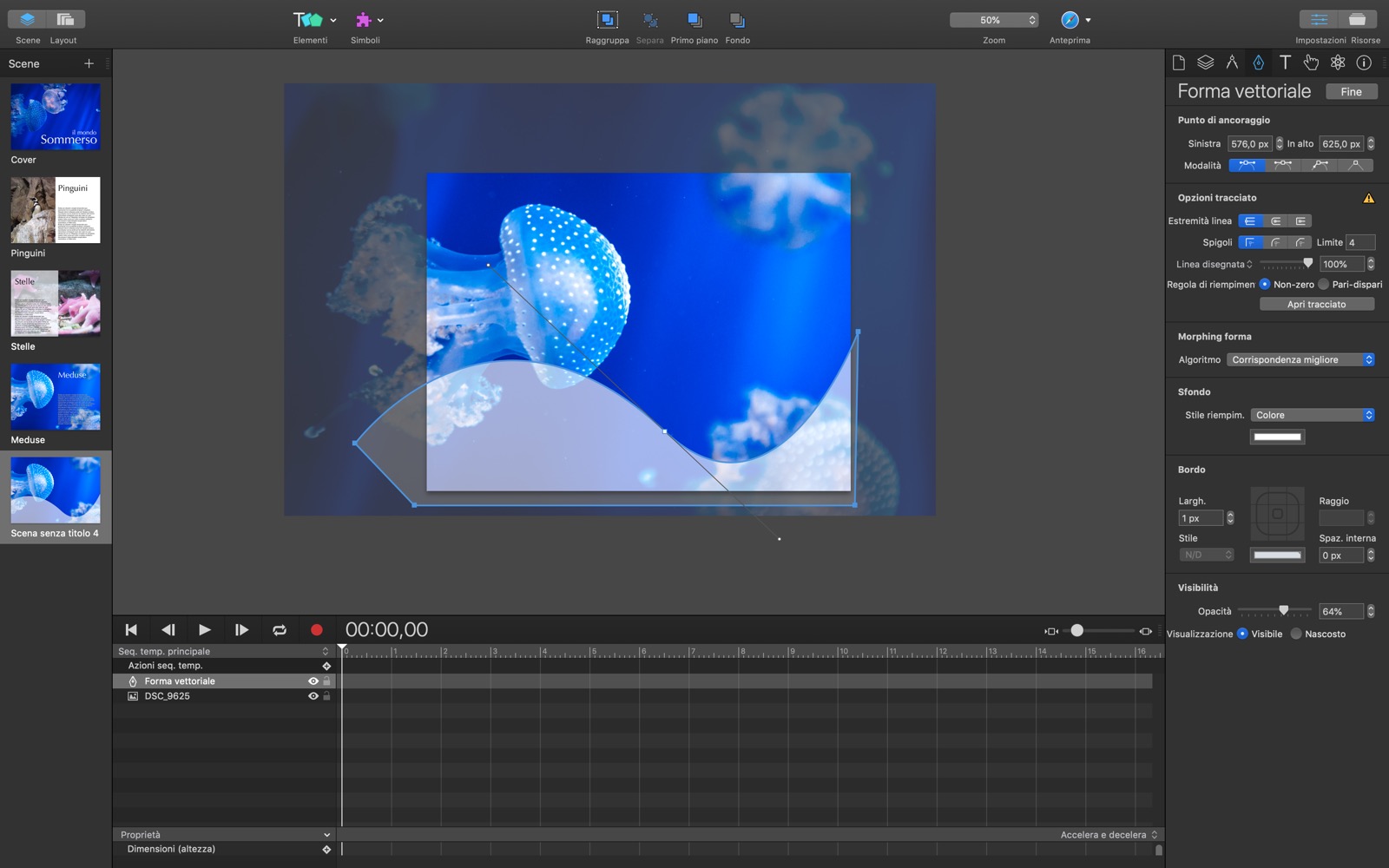
Task: Switch to the Layout view
Action: [65, 20]
